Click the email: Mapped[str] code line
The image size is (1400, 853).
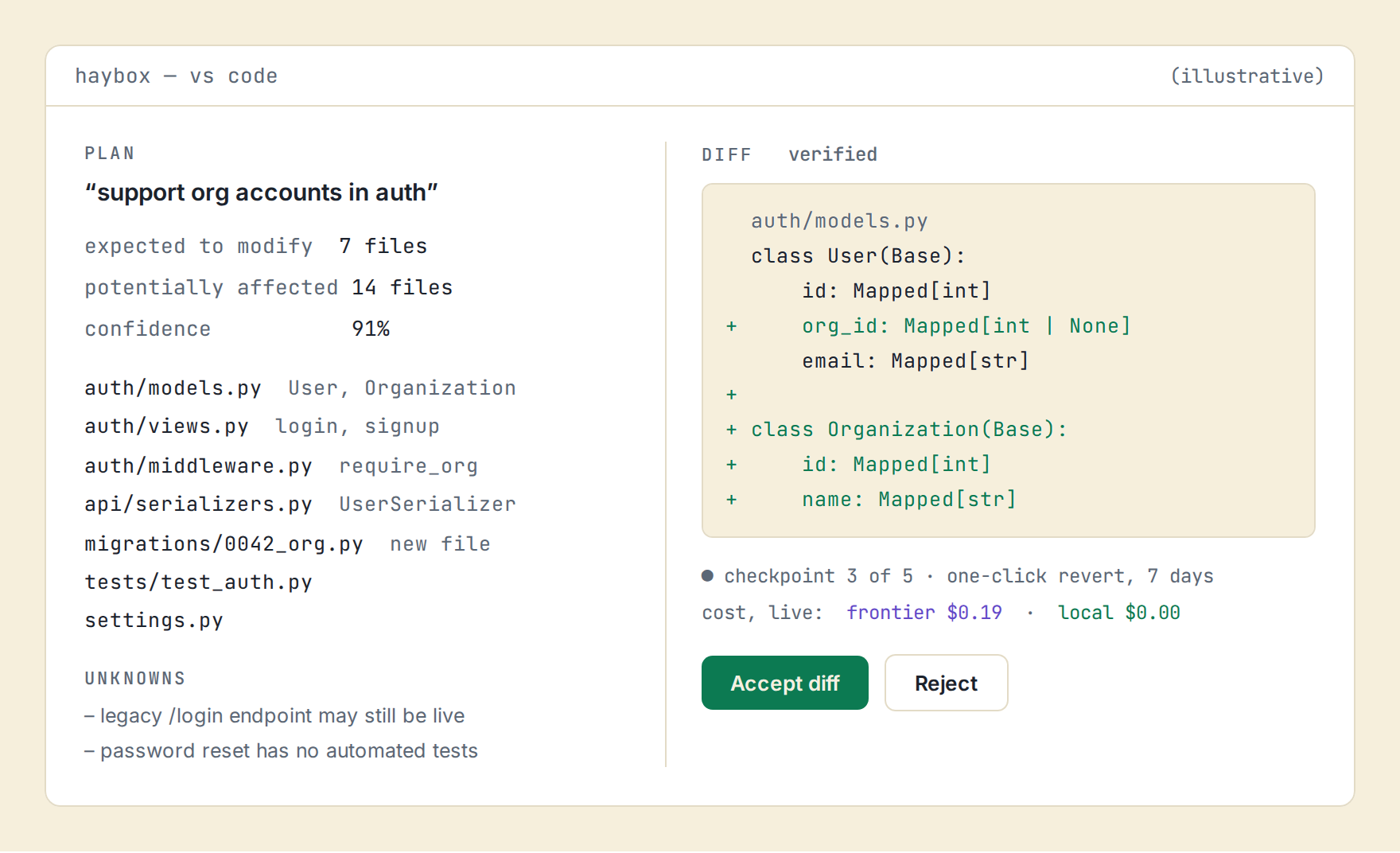916,361
